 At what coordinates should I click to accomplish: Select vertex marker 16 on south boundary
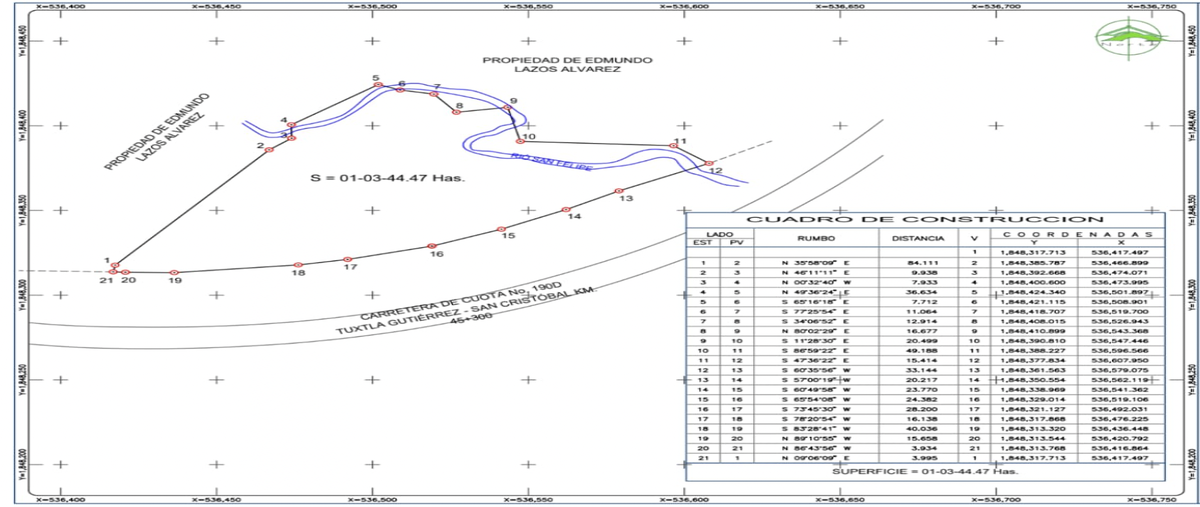(431, 246)
